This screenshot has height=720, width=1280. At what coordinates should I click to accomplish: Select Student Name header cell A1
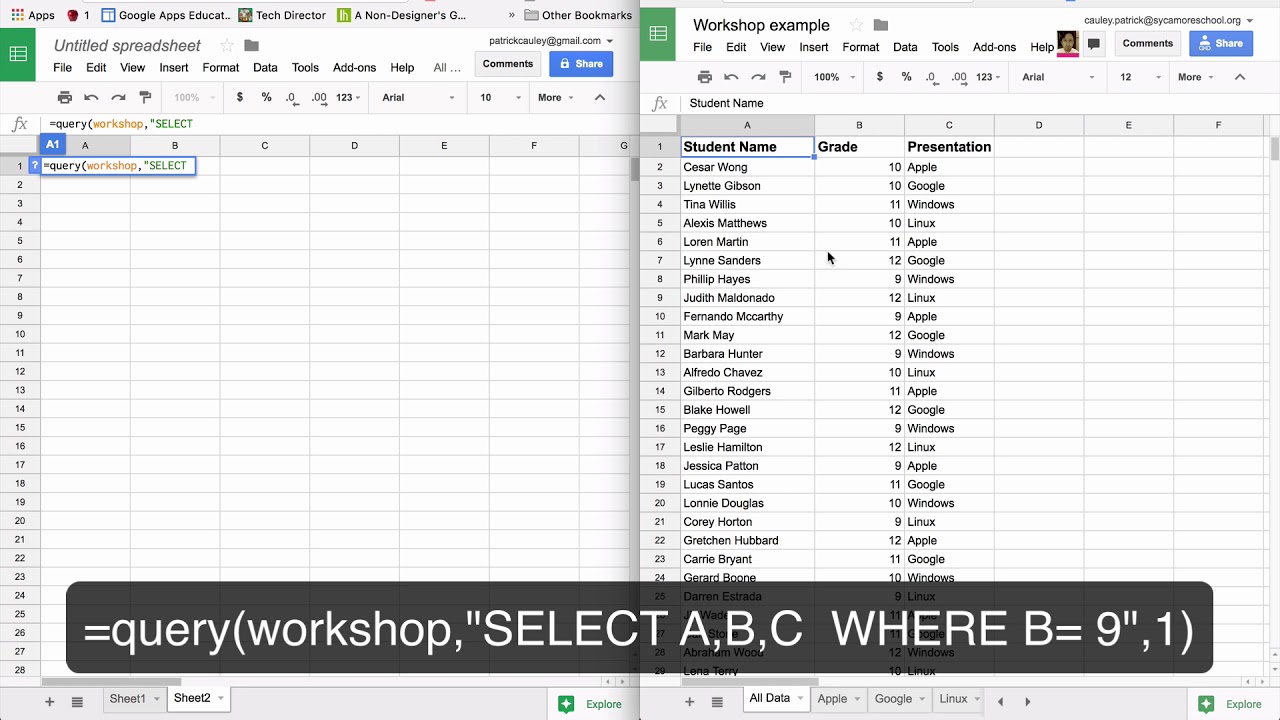pyautogui.click(x=747, y=147)
